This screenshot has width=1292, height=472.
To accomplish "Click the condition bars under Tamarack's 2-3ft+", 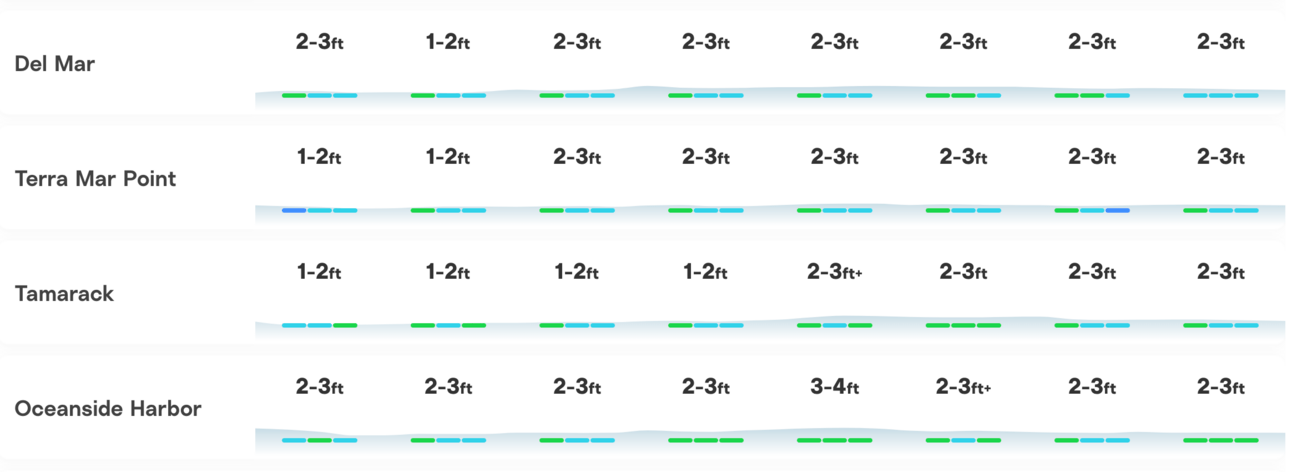I will (x=834, y=325).
